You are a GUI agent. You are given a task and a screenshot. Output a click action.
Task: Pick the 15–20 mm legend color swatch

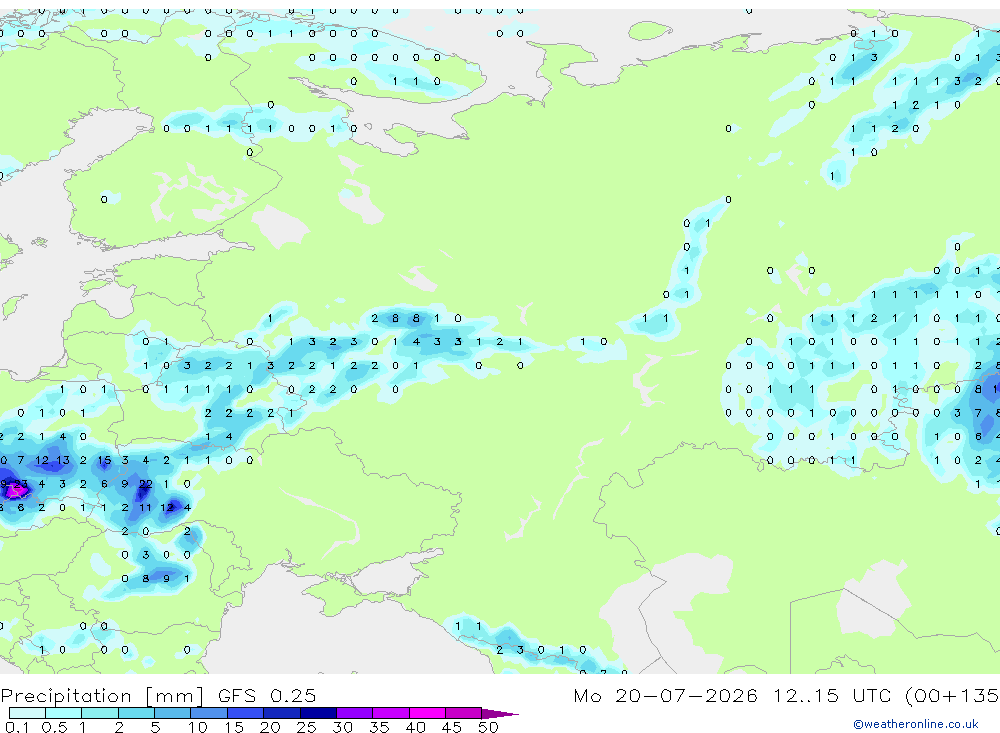click(245, 713)
